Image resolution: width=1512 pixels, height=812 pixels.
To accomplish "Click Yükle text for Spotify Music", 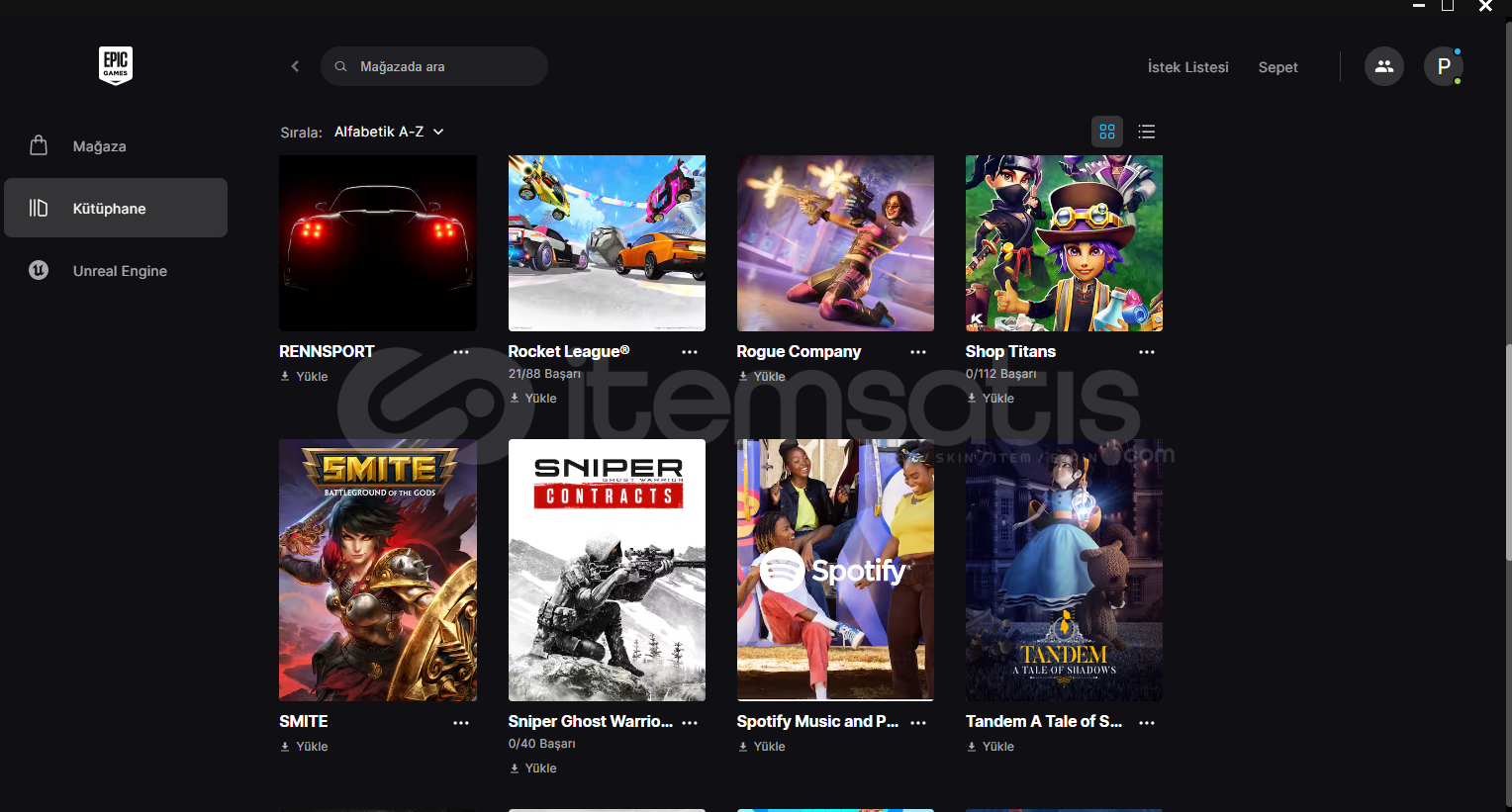I will tap(769, 747).
